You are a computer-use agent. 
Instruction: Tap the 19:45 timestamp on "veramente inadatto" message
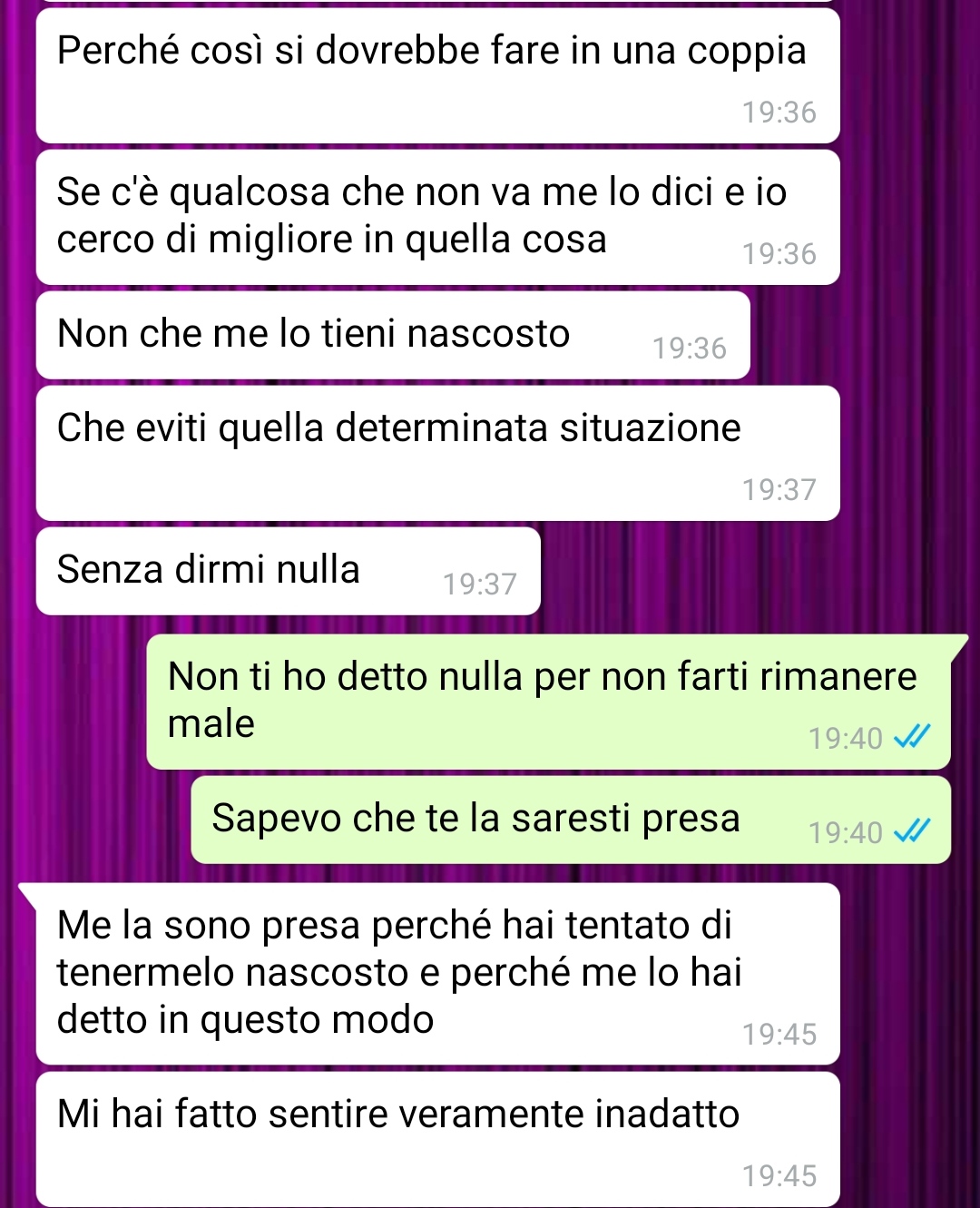[779, 1175]
